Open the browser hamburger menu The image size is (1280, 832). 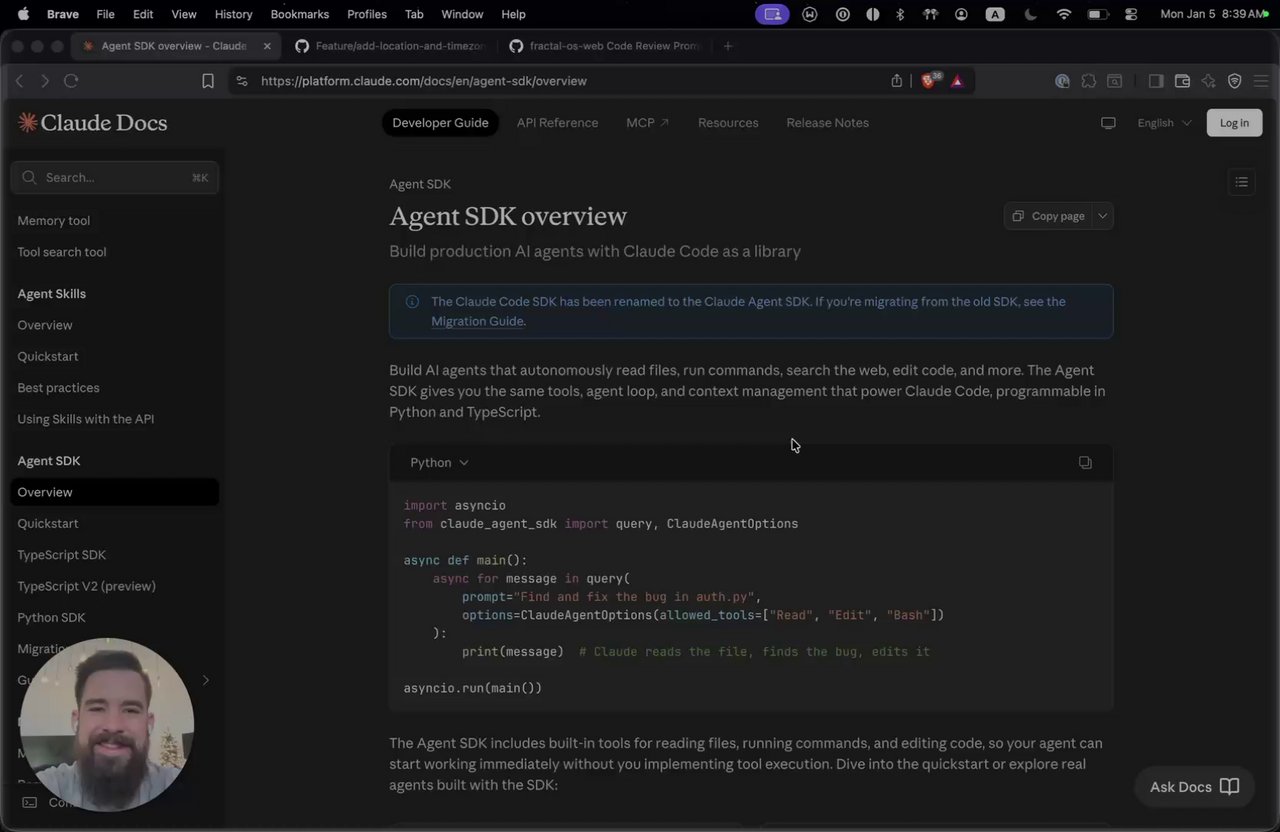point(1261,81)
